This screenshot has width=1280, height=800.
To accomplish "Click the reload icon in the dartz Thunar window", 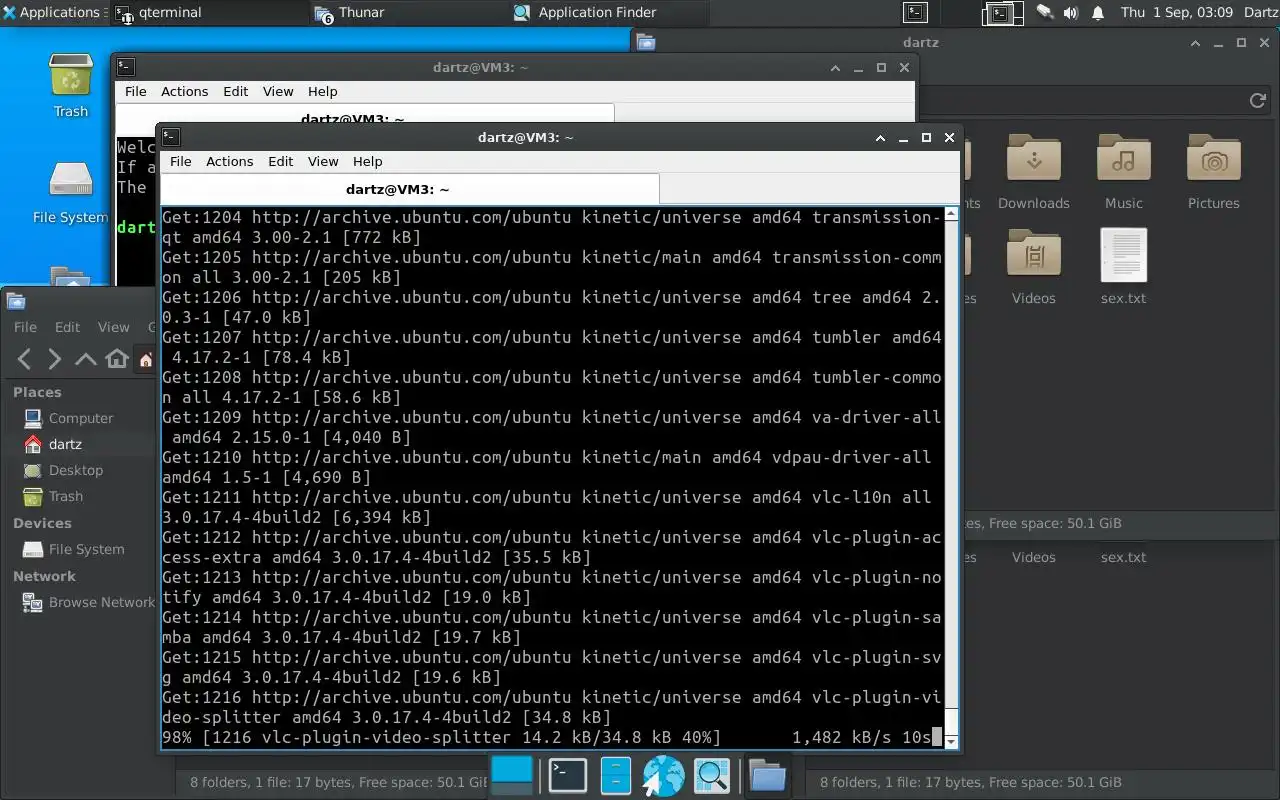I will 1258,100.
